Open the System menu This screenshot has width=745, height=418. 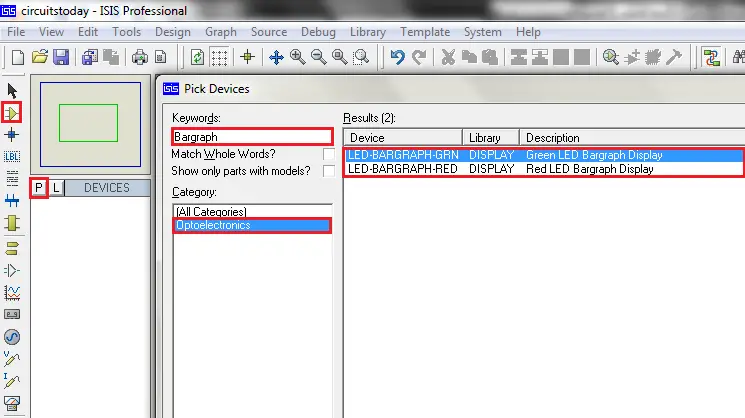pyautogui.click(x=483, y=32)
